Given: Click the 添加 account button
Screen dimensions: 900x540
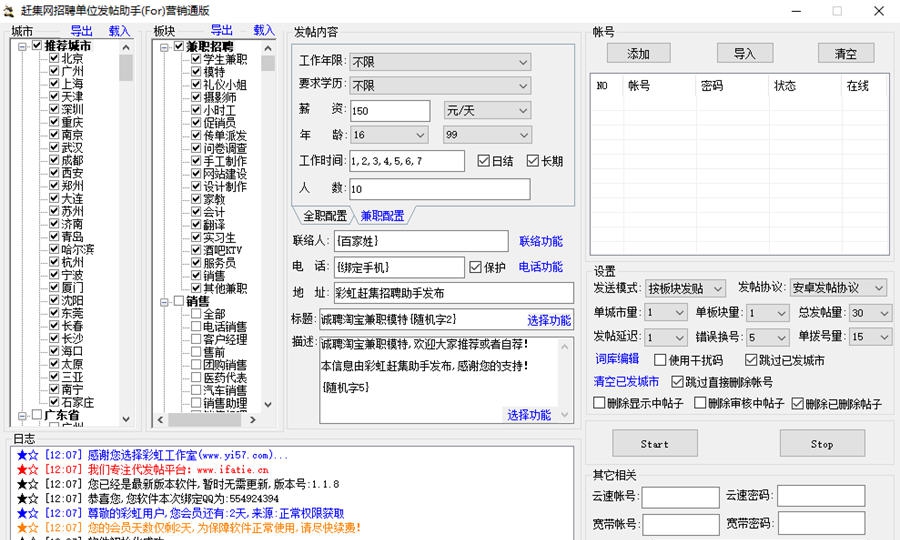Looking at the screenshot, I should click(638, 53).
